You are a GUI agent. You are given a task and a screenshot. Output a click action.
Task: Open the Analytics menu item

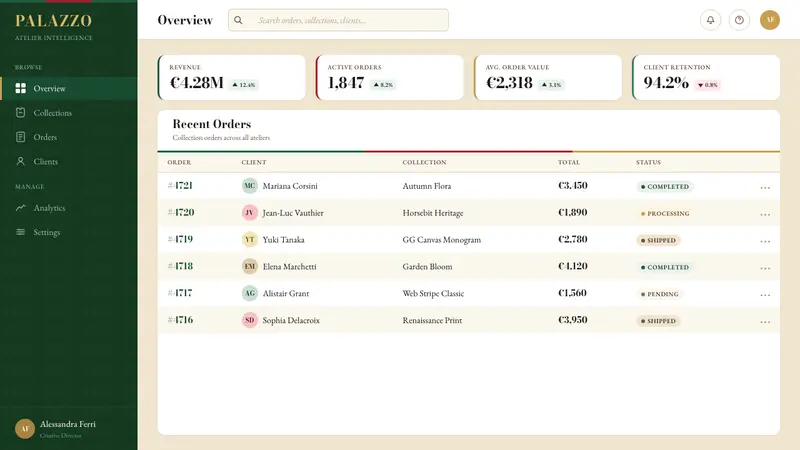click(x=69, y=208)
